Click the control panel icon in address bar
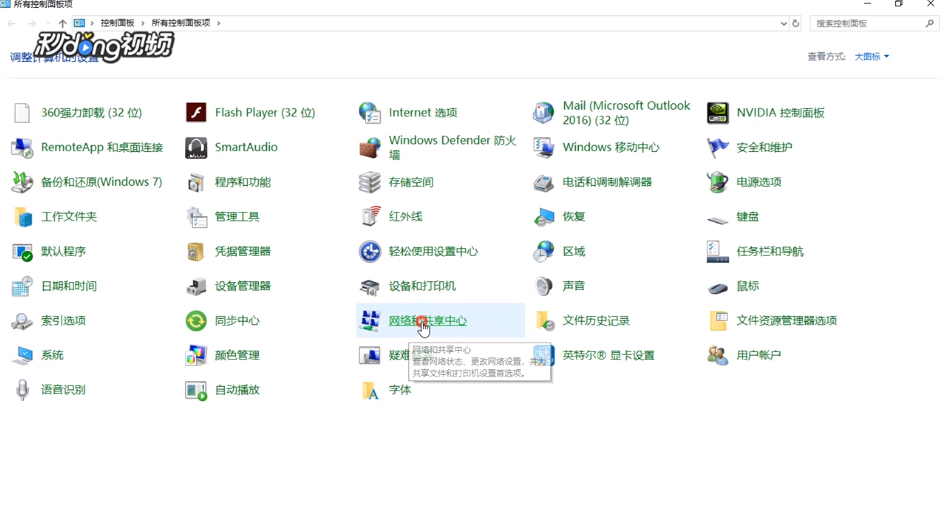The height and width of the screenshot is (521, 943). (79, 23)
